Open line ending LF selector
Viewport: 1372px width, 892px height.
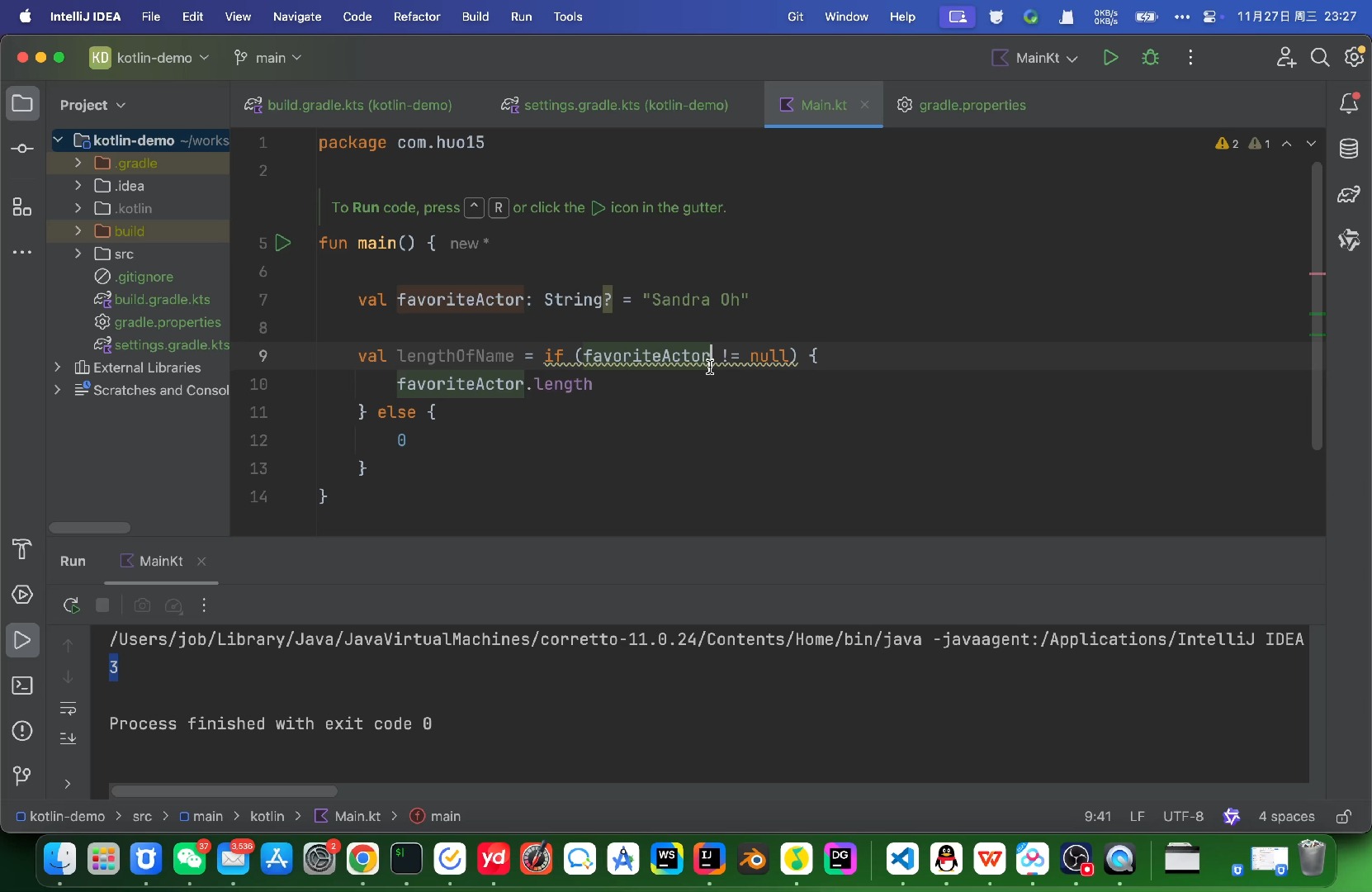tap(1138, 816)
